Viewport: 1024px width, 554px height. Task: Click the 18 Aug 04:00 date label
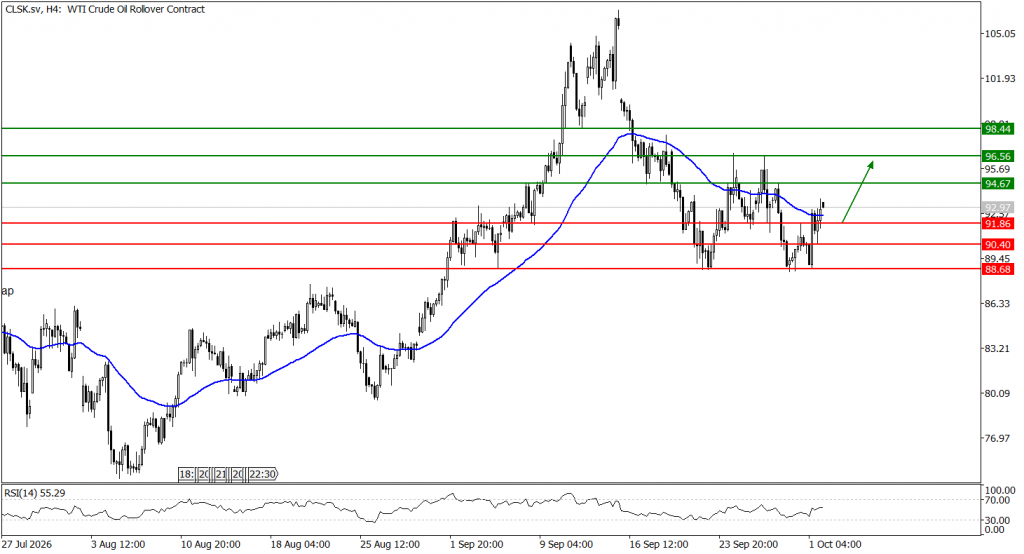300,544
